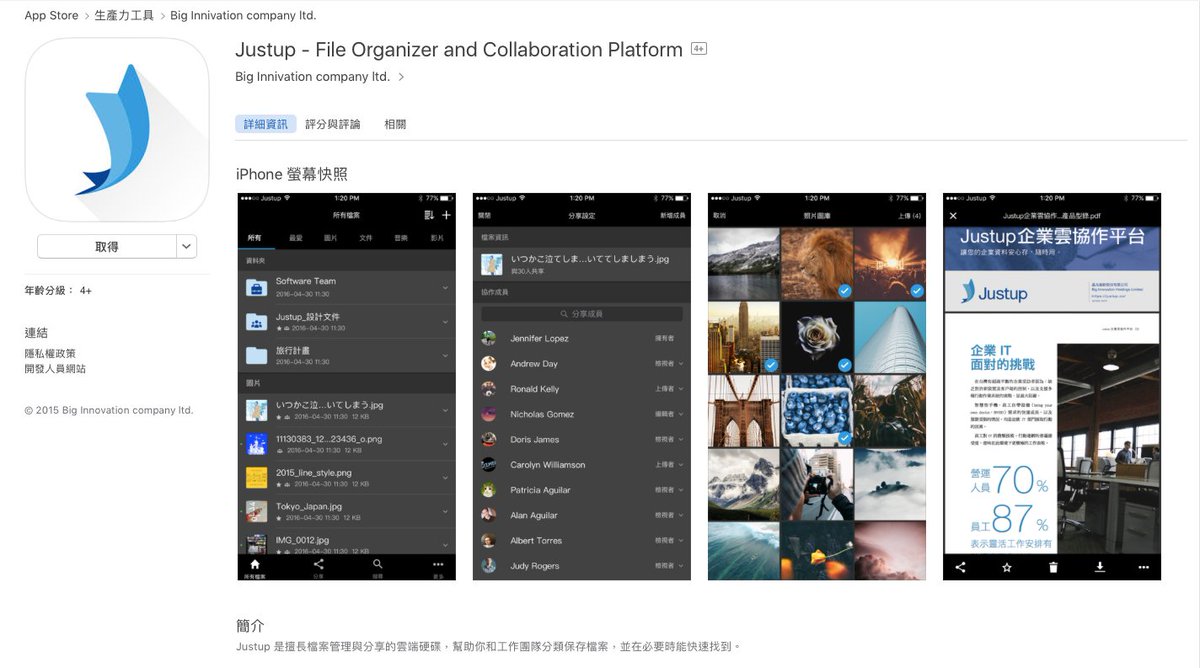Tap the star icon in the PDF toolbar
This screenshot has height=668, width=1200.
point(1007,567)
